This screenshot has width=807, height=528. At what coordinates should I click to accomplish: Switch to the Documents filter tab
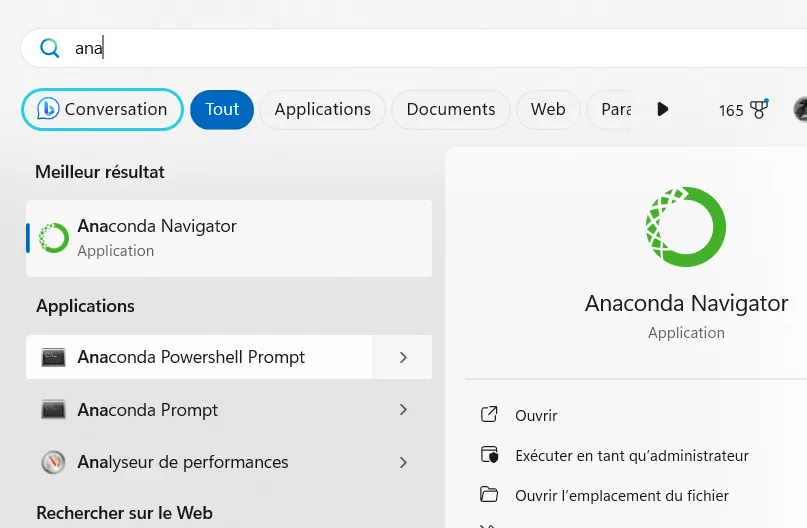[x=451, y=110]
